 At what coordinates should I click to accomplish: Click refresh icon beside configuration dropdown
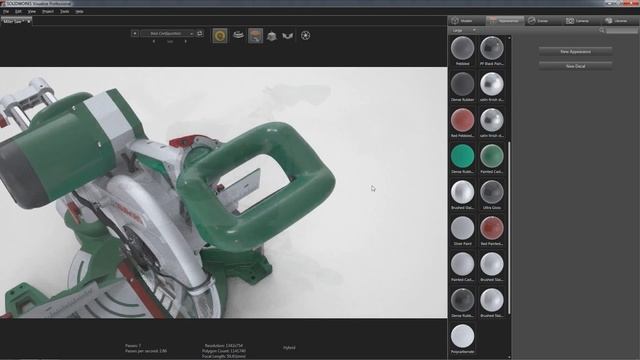coord(200,33)
